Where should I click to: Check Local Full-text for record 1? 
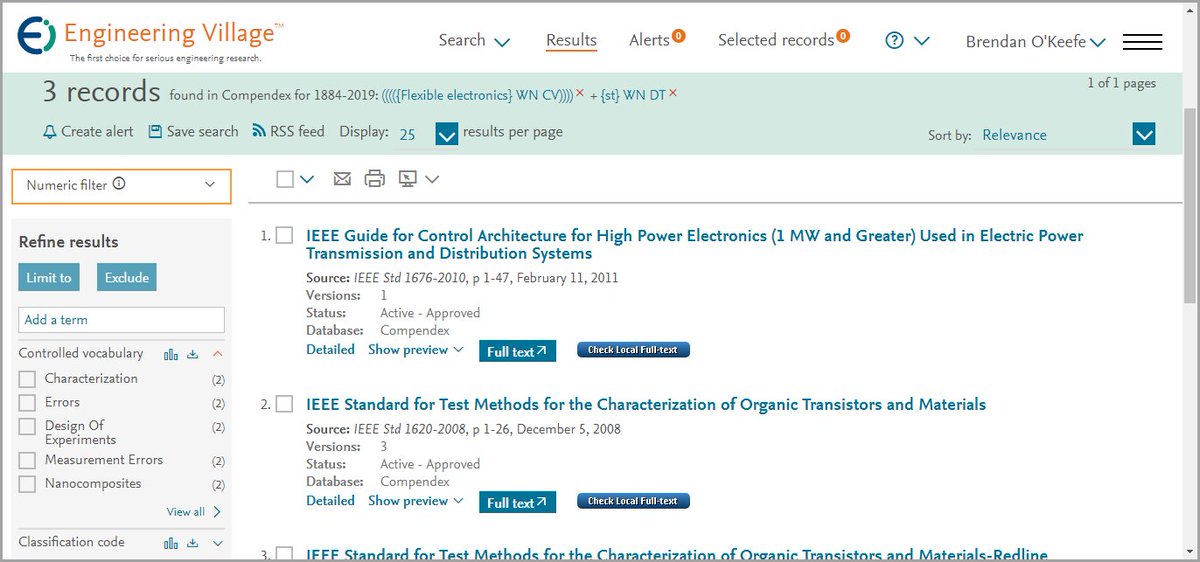633,350
